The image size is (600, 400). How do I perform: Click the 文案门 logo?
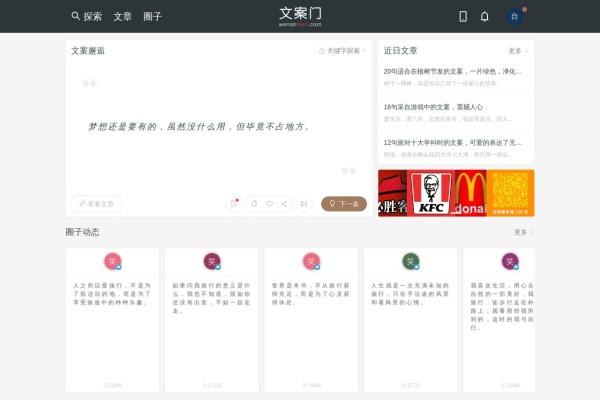(300, 15)
